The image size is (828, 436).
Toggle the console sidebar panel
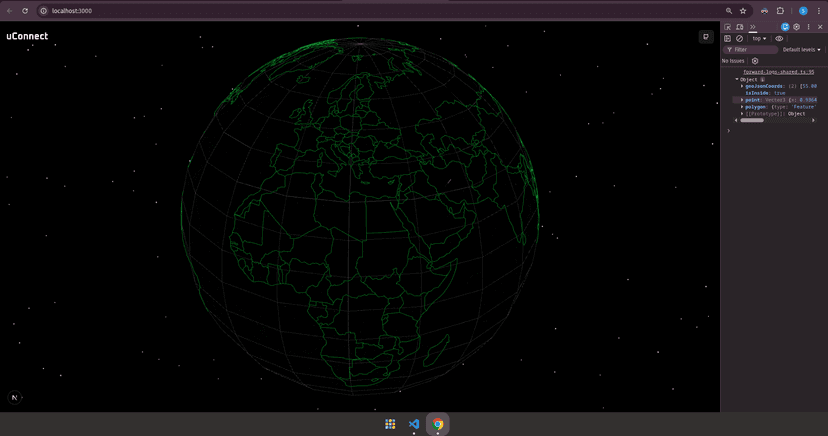coord(728,38)
